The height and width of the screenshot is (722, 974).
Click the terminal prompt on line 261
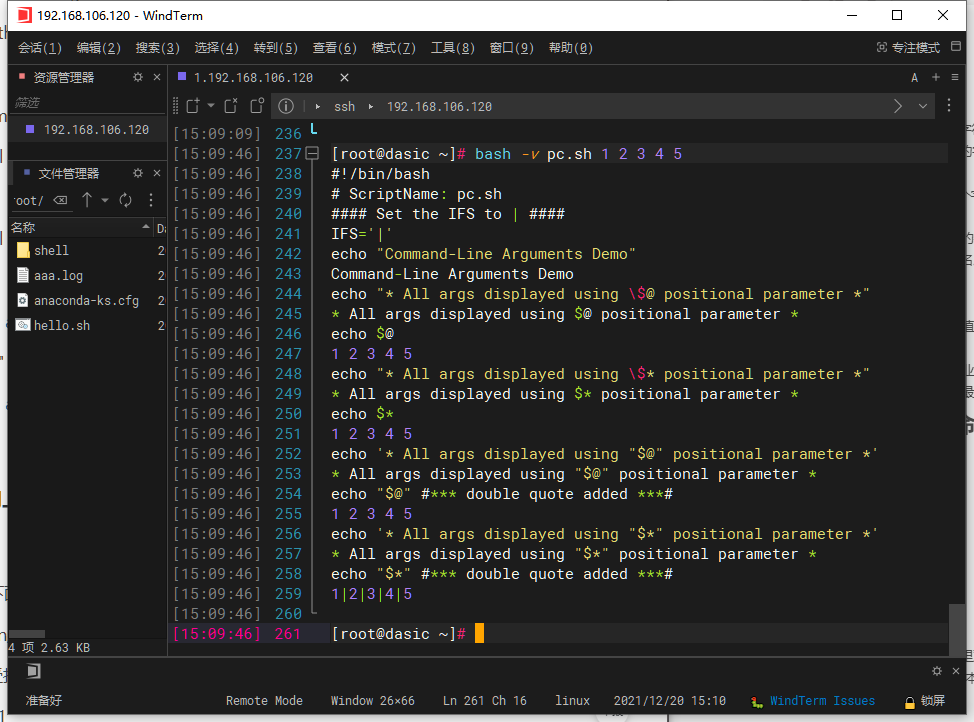tap(399, 634)
